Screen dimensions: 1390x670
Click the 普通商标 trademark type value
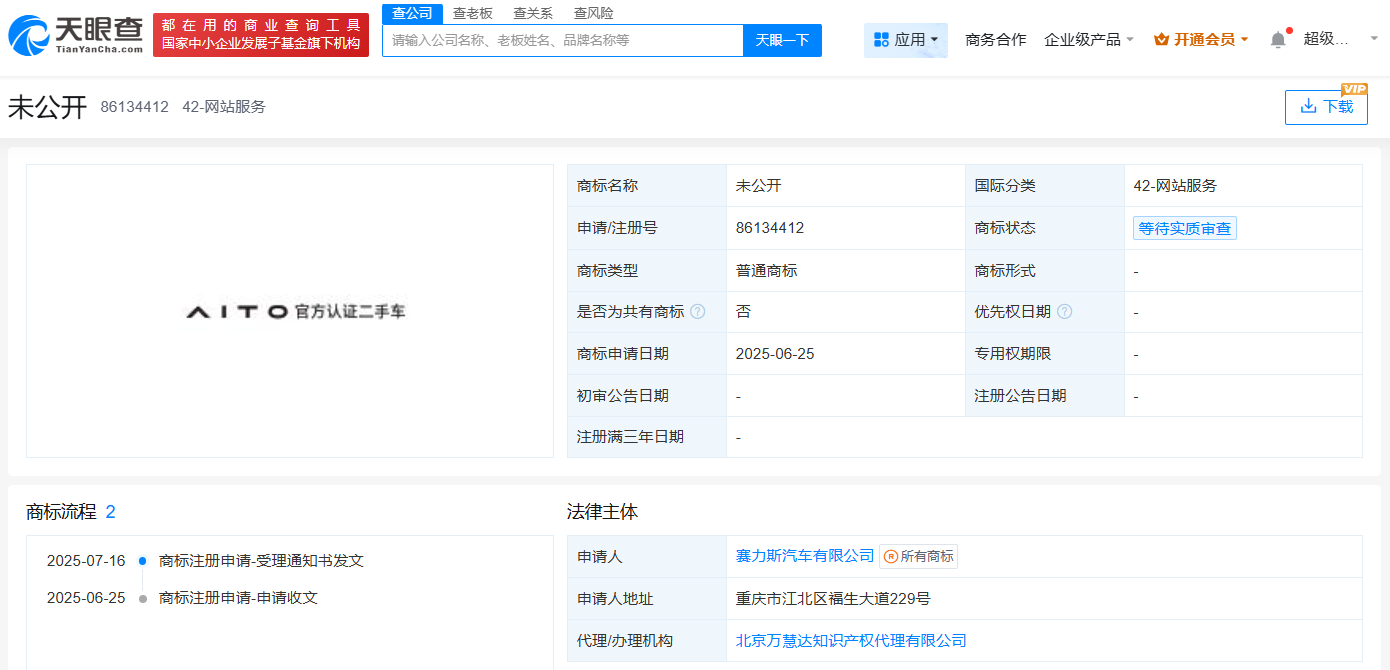click(766, 271)
